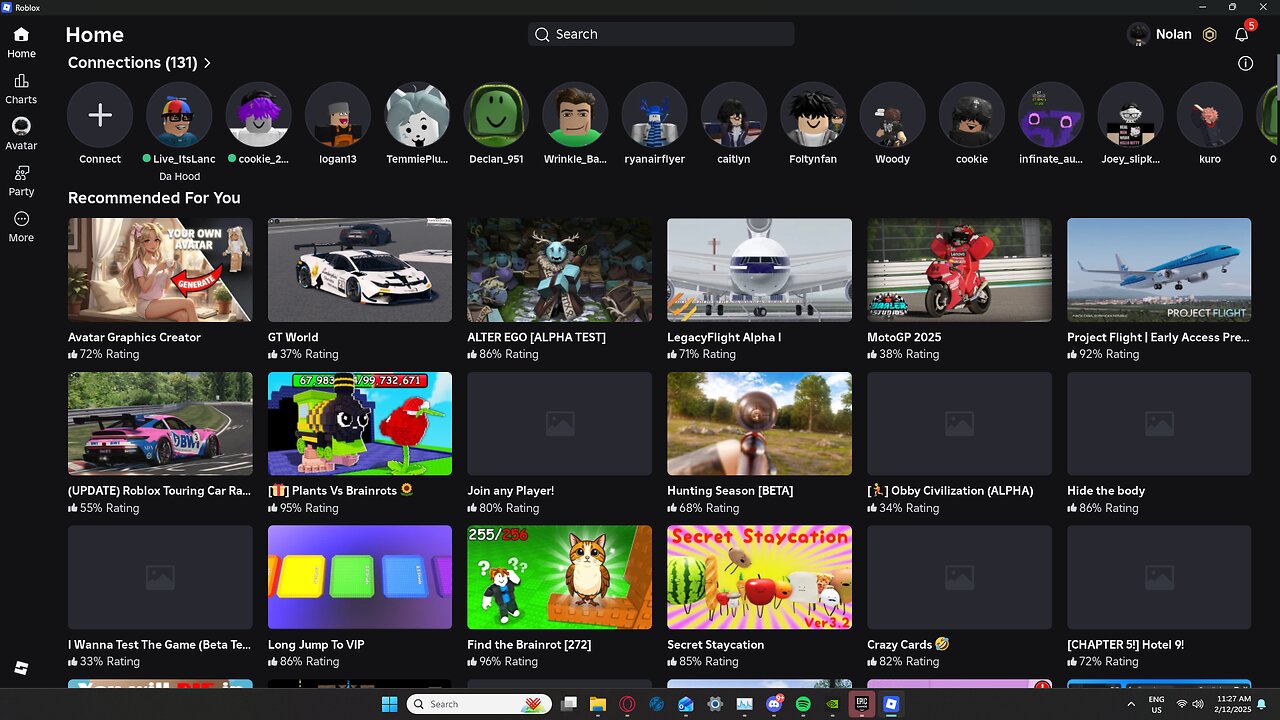Open the Avatar Graphics Creator thumbnail
This screenshot has width=1280, height=720.
tap(160, 270)
